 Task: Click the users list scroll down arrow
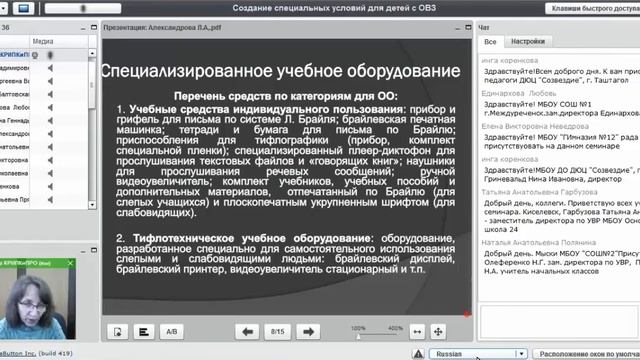coord(92,205)
